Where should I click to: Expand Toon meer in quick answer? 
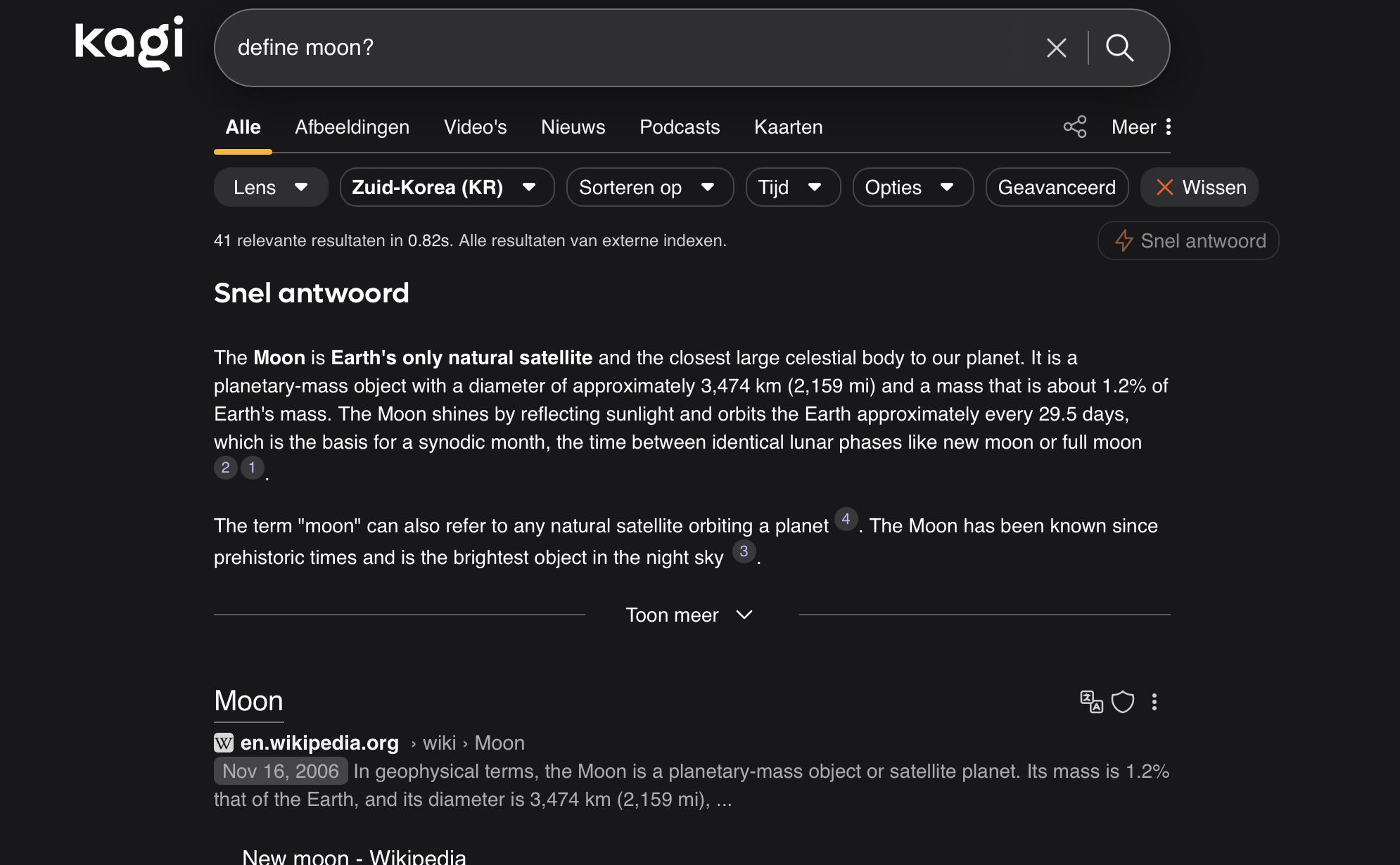690,615
